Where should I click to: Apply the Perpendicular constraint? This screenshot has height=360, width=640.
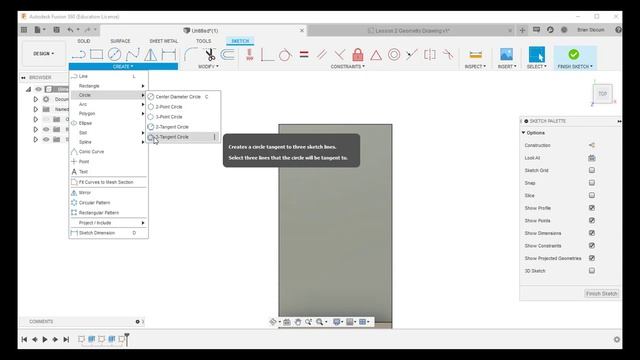tap(340, 54)
